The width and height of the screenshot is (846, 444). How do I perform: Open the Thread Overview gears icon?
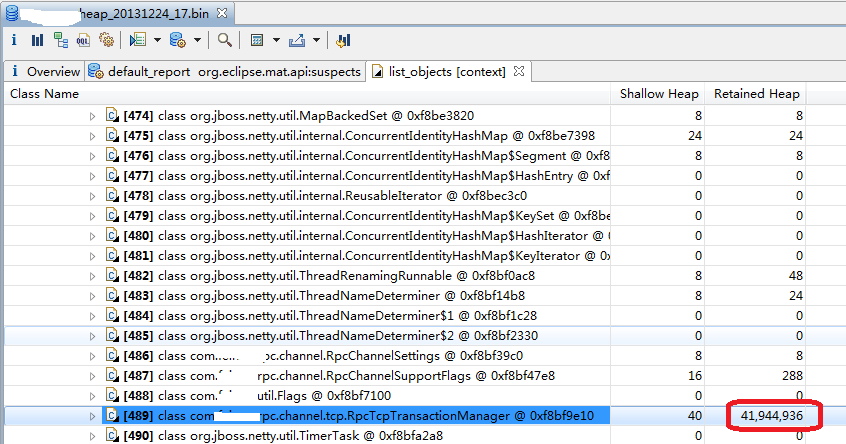(106, 40)
